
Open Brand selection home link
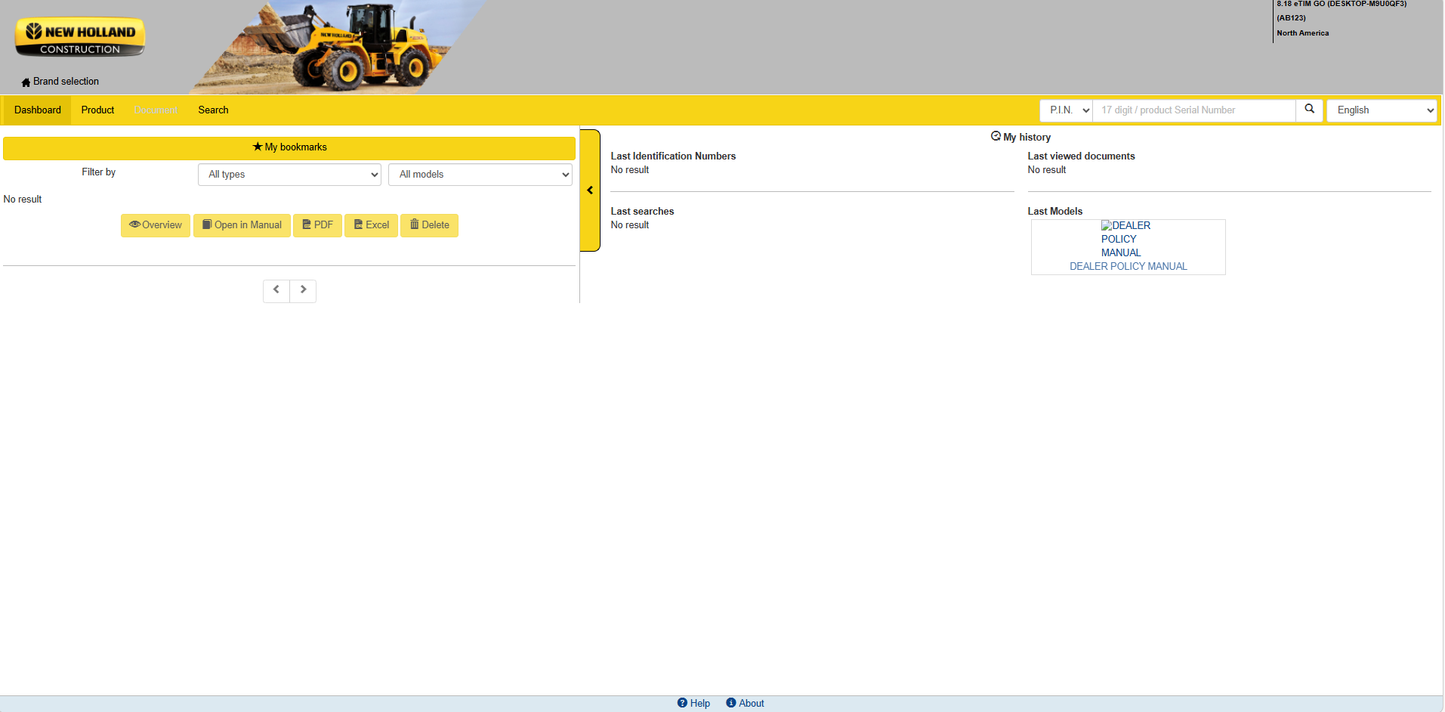(60, 82)
